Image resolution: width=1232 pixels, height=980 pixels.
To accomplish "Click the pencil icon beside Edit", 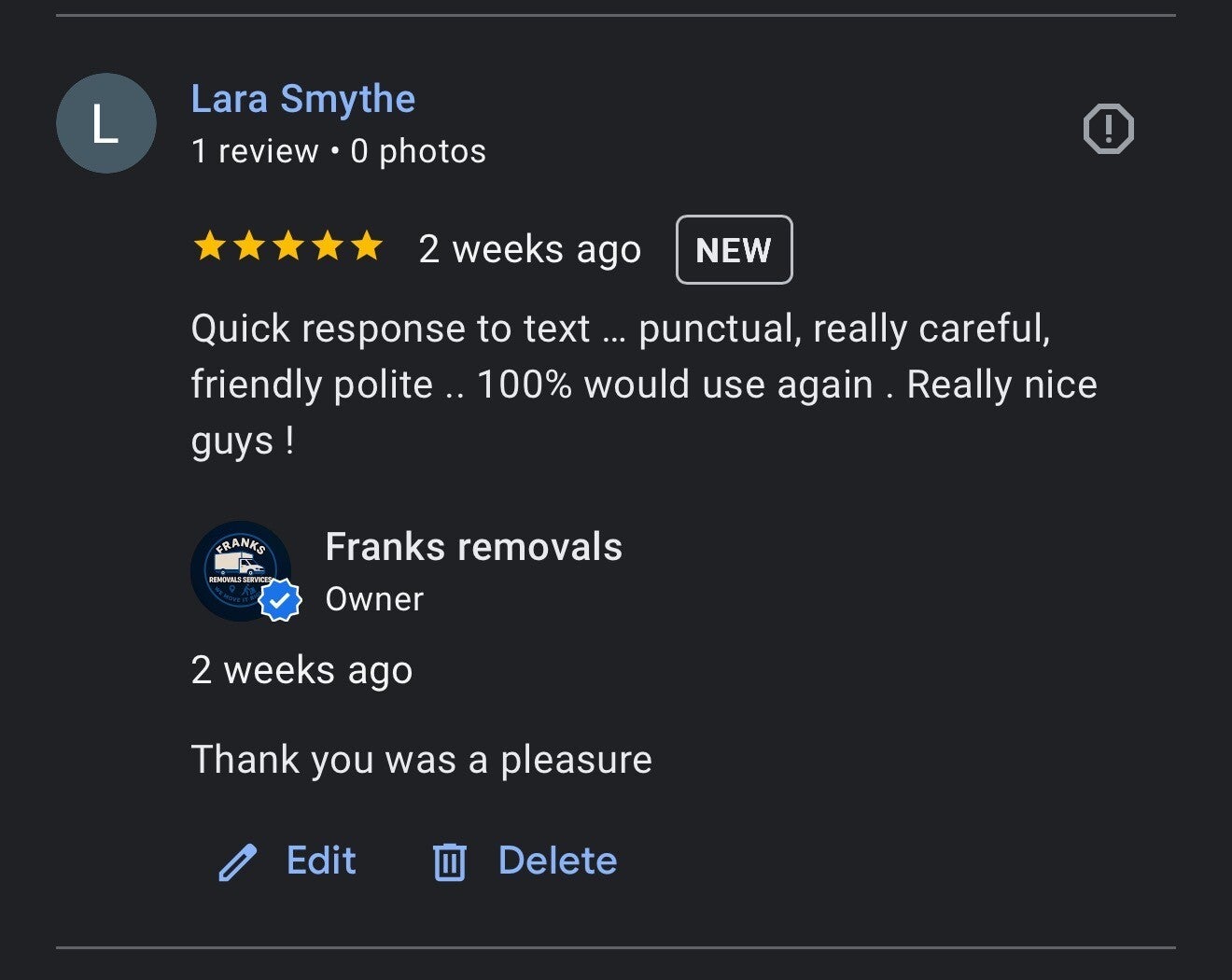I will coord(238,862).
